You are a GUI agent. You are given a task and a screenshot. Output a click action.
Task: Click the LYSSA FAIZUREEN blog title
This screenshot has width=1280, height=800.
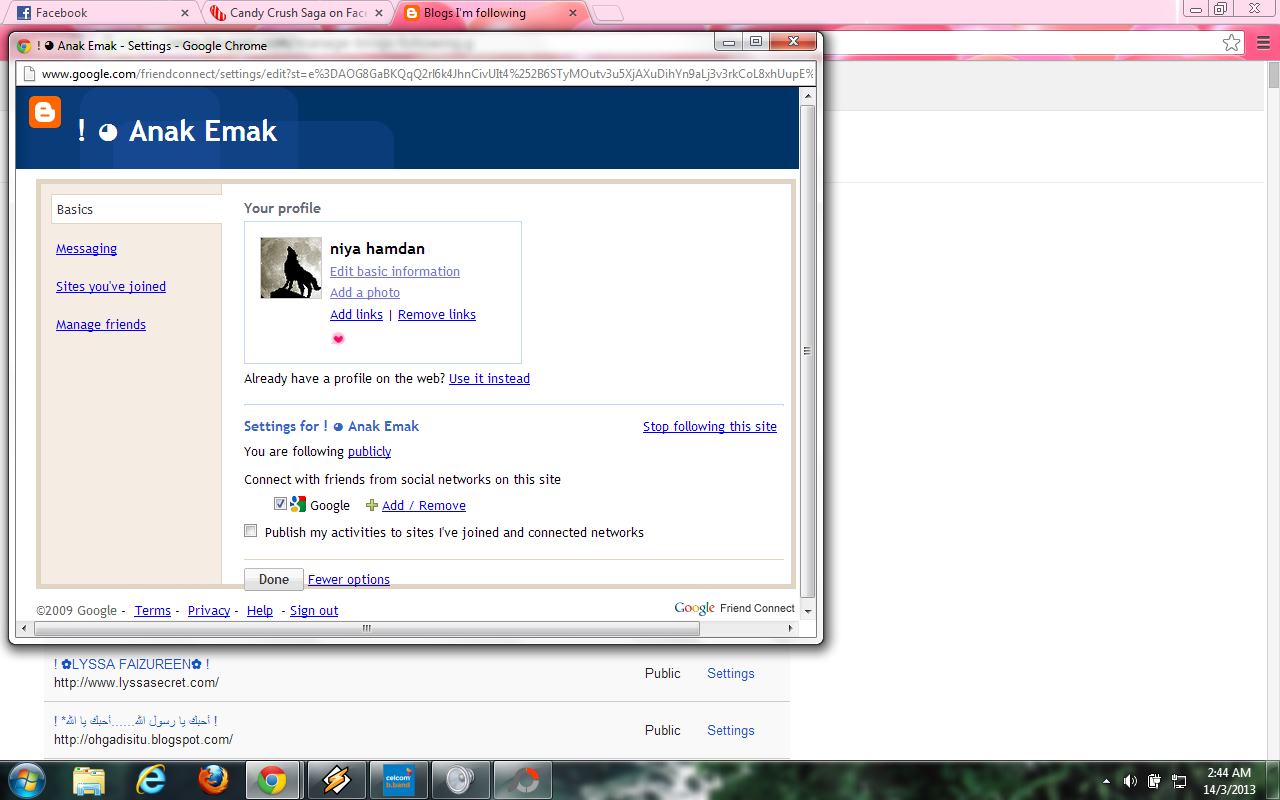point(131,664)
